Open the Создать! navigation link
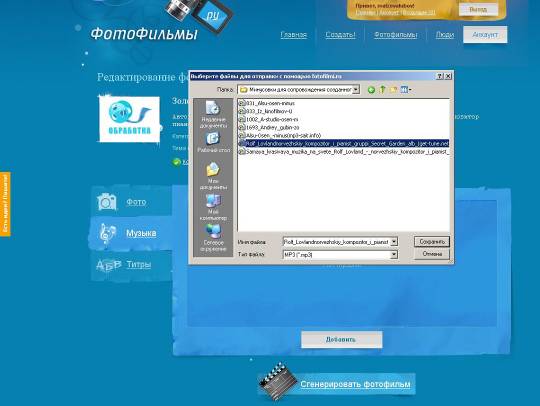This screenshot has width=540, height=406. (340, 35)
